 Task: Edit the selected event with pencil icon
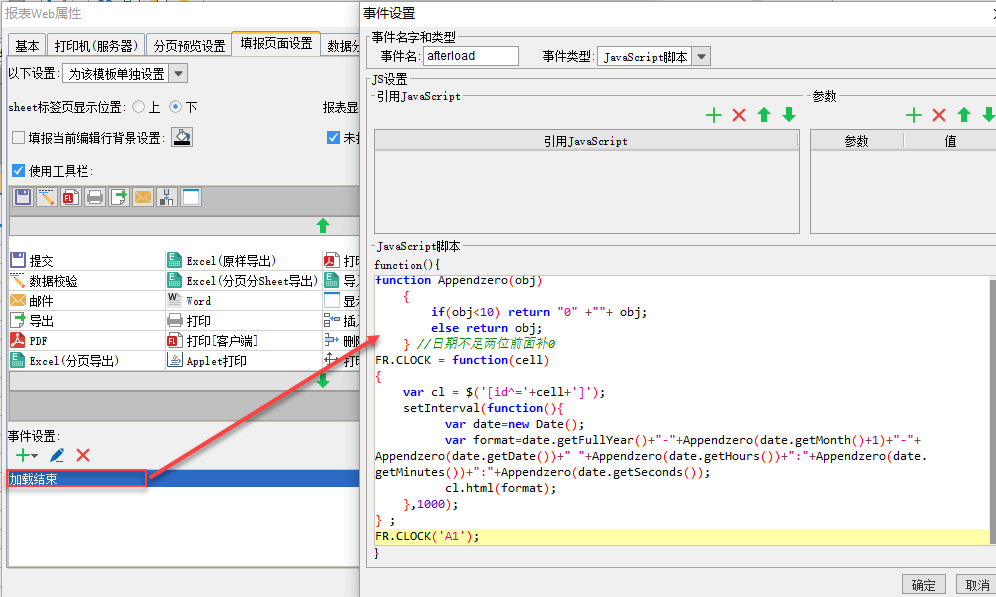click(57, 455)
